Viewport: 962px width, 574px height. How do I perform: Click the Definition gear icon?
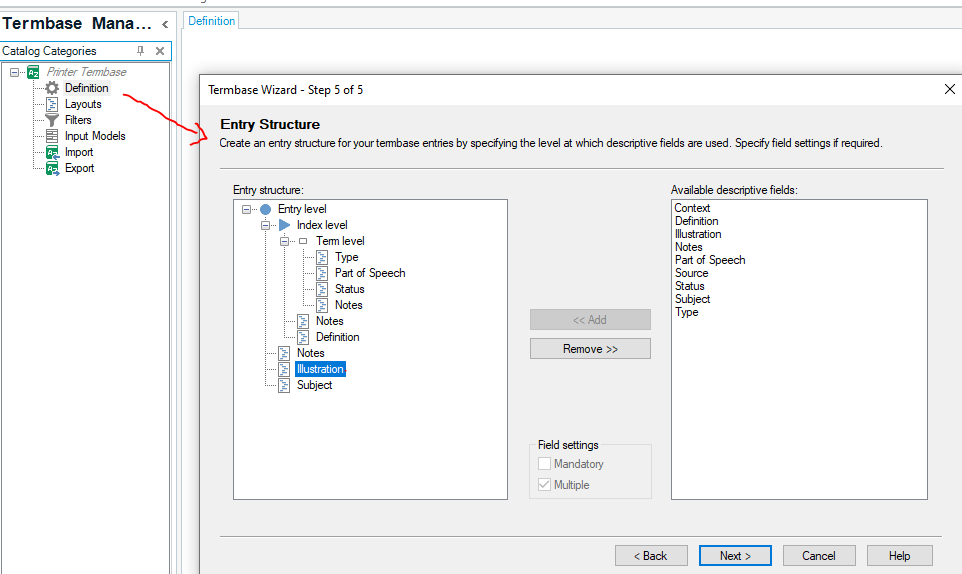pyautogui.click(x=52, y=88)
